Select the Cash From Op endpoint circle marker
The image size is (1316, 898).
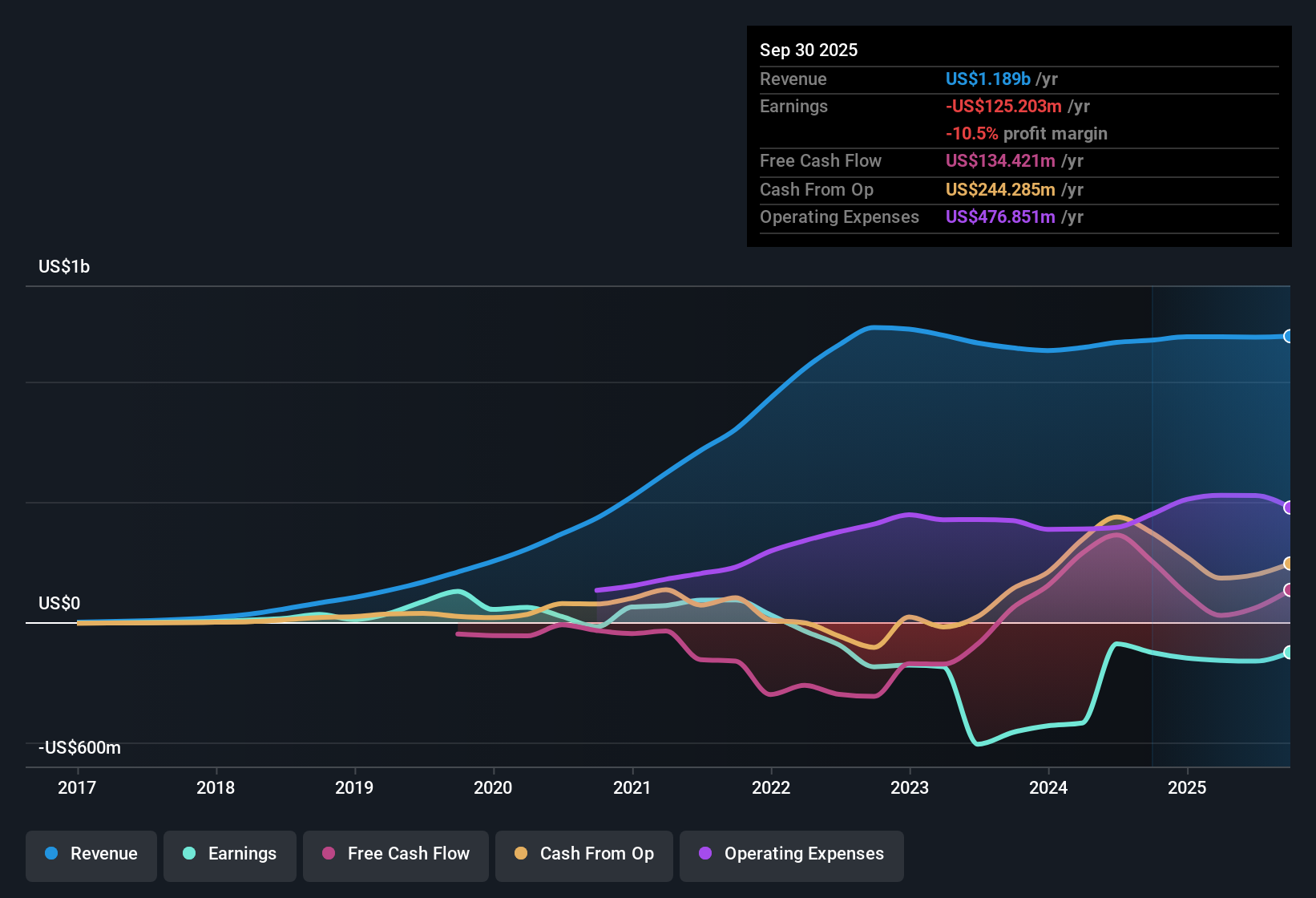point(1288,564)
